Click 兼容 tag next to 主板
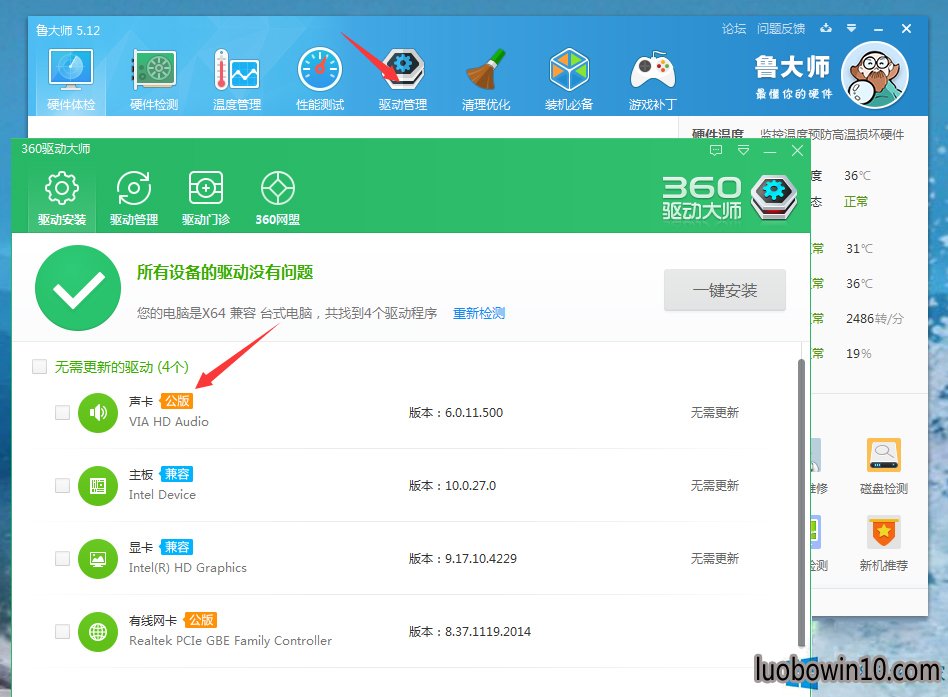 pos(177,474)
